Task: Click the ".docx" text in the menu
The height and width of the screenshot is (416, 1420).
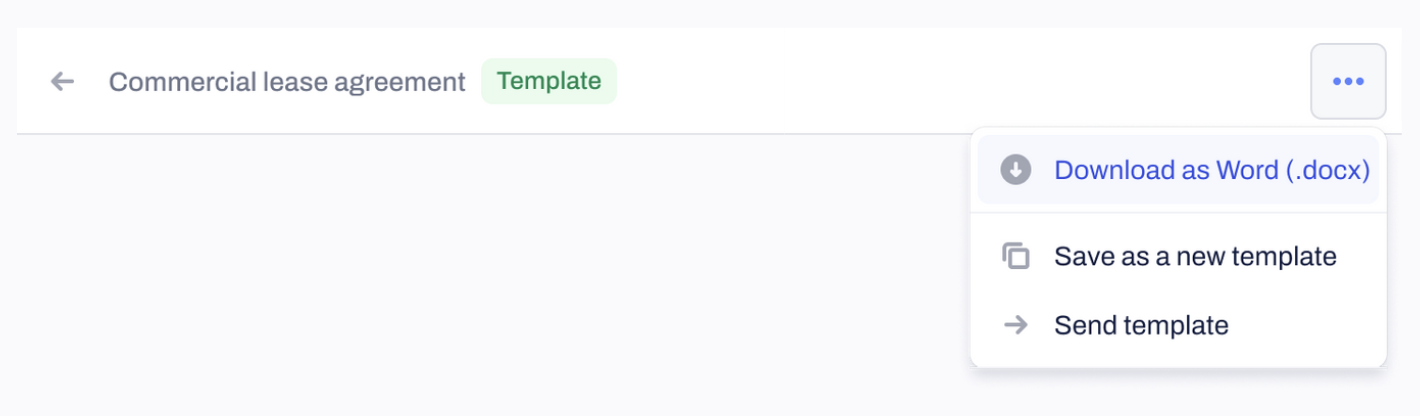Action: click(1327, 171)
